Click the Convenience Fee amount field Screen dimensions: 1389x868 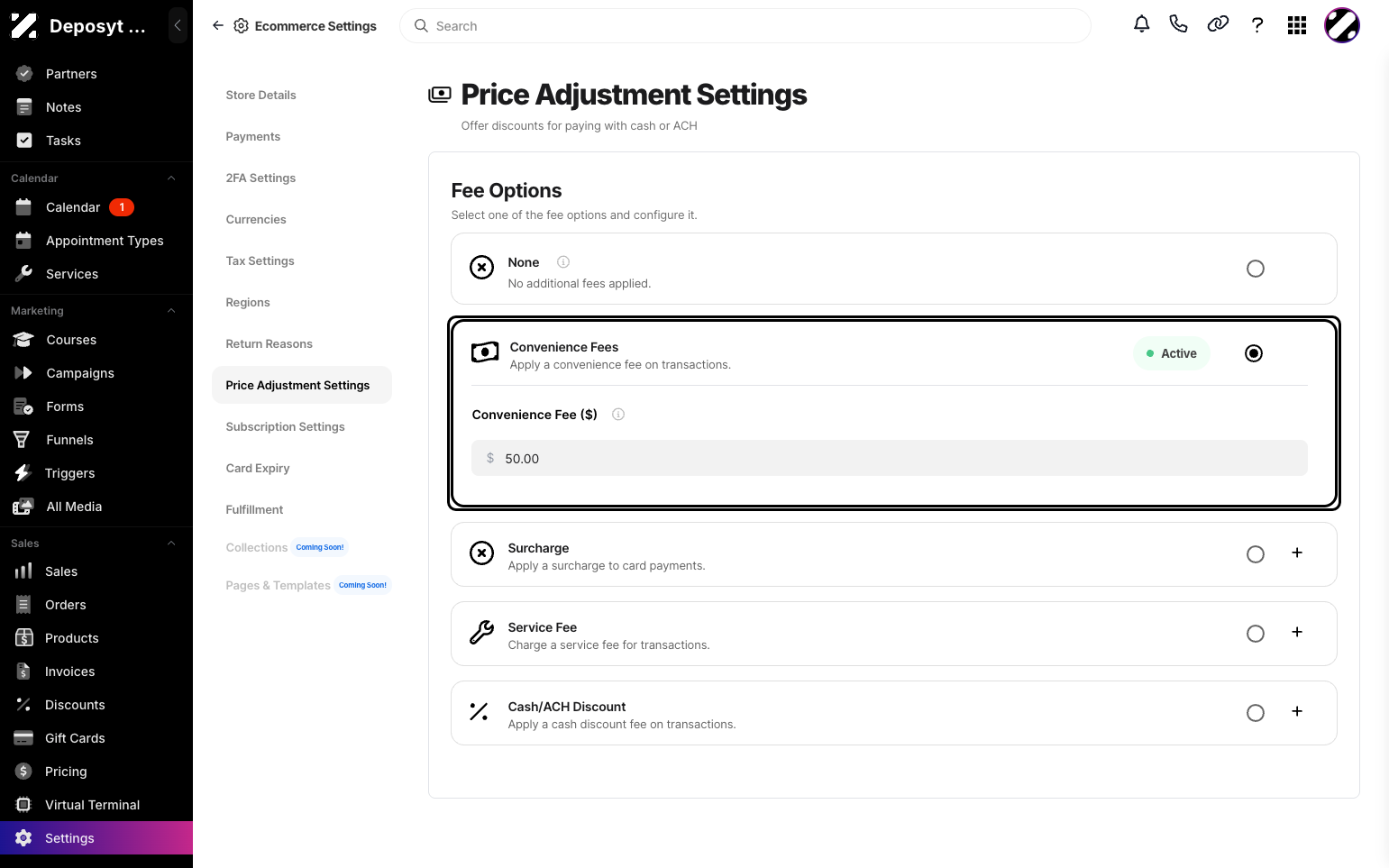pos(889,458)
